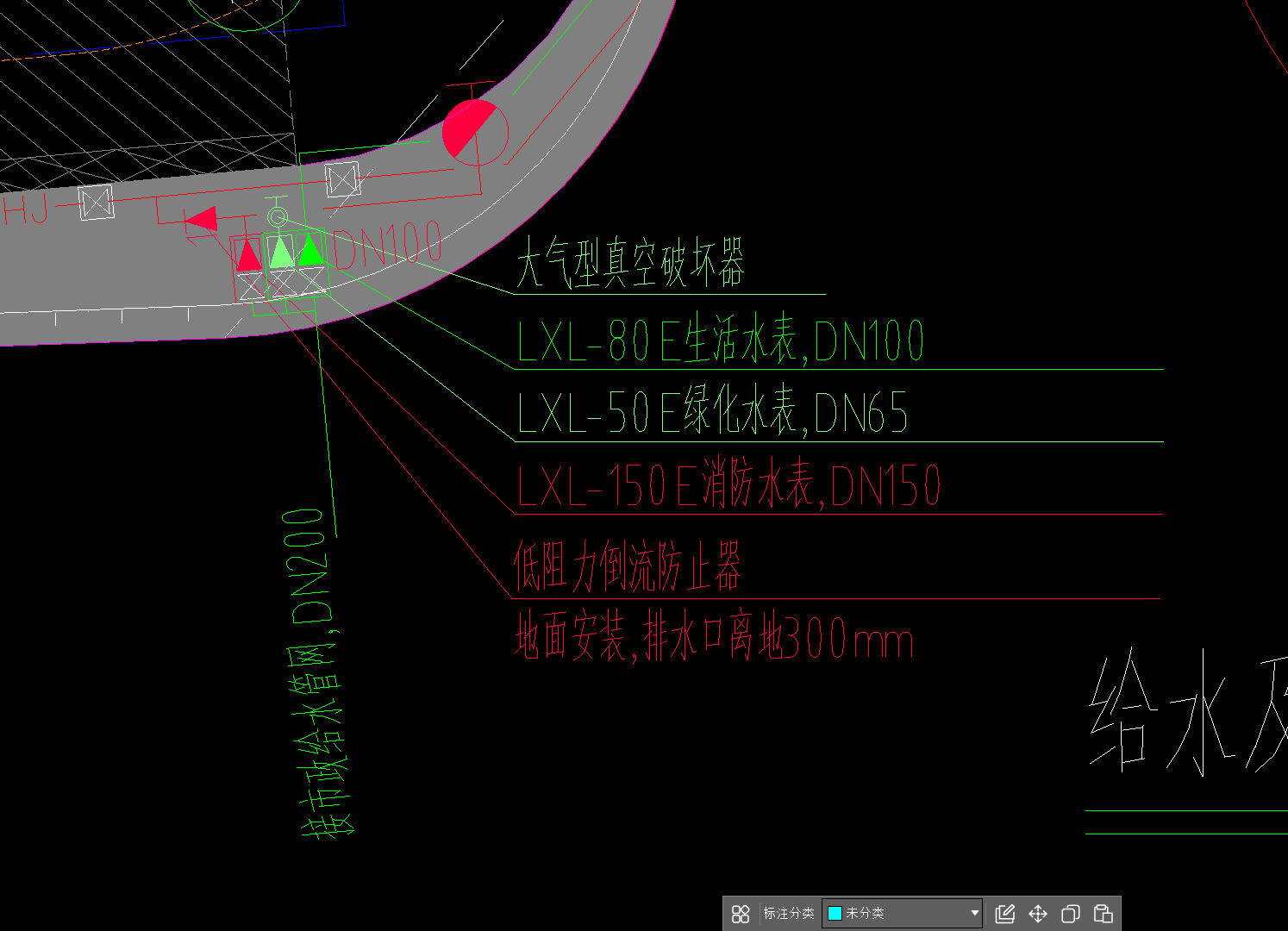Click the large red half-filled circle symbol

pos(475,132)
